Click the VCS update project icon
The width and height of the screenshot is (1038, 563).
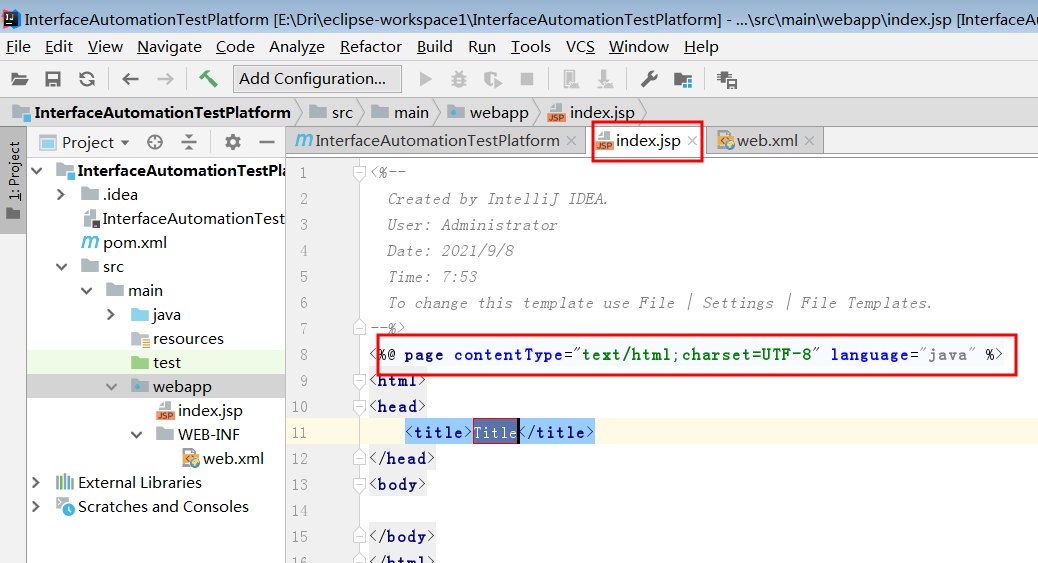571,79
